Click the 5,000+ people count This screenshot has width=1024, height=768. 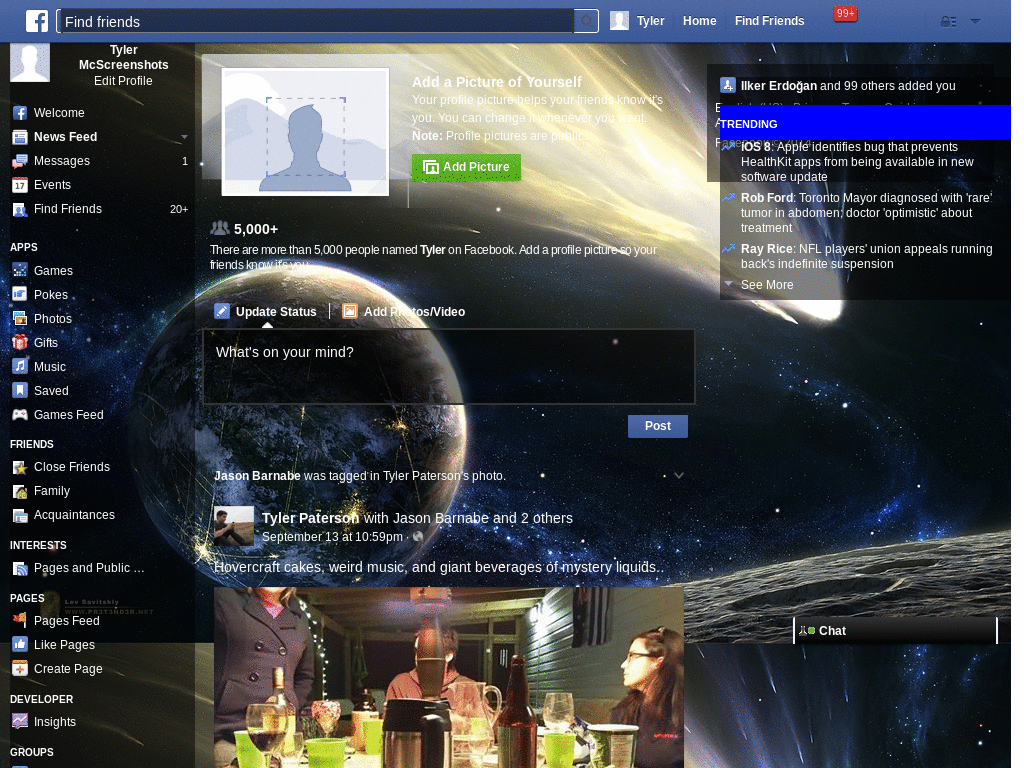pyautogui.click(x=256, y=229)
